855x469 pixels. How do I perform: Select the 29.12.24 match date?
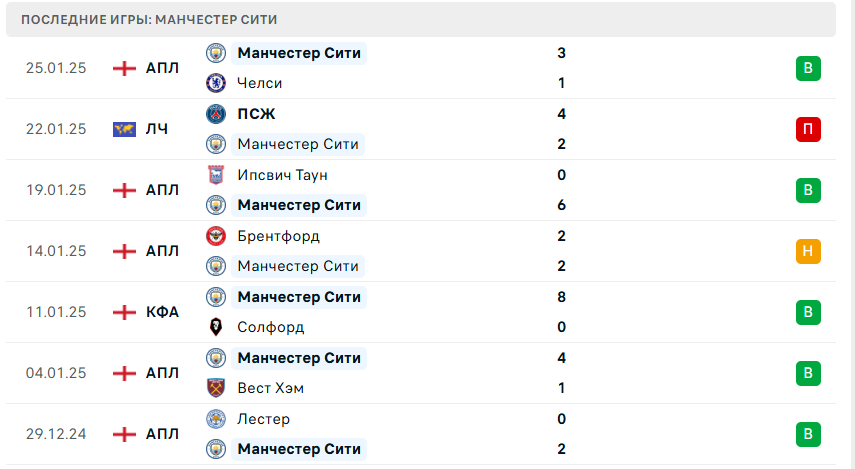pos(56,434)
